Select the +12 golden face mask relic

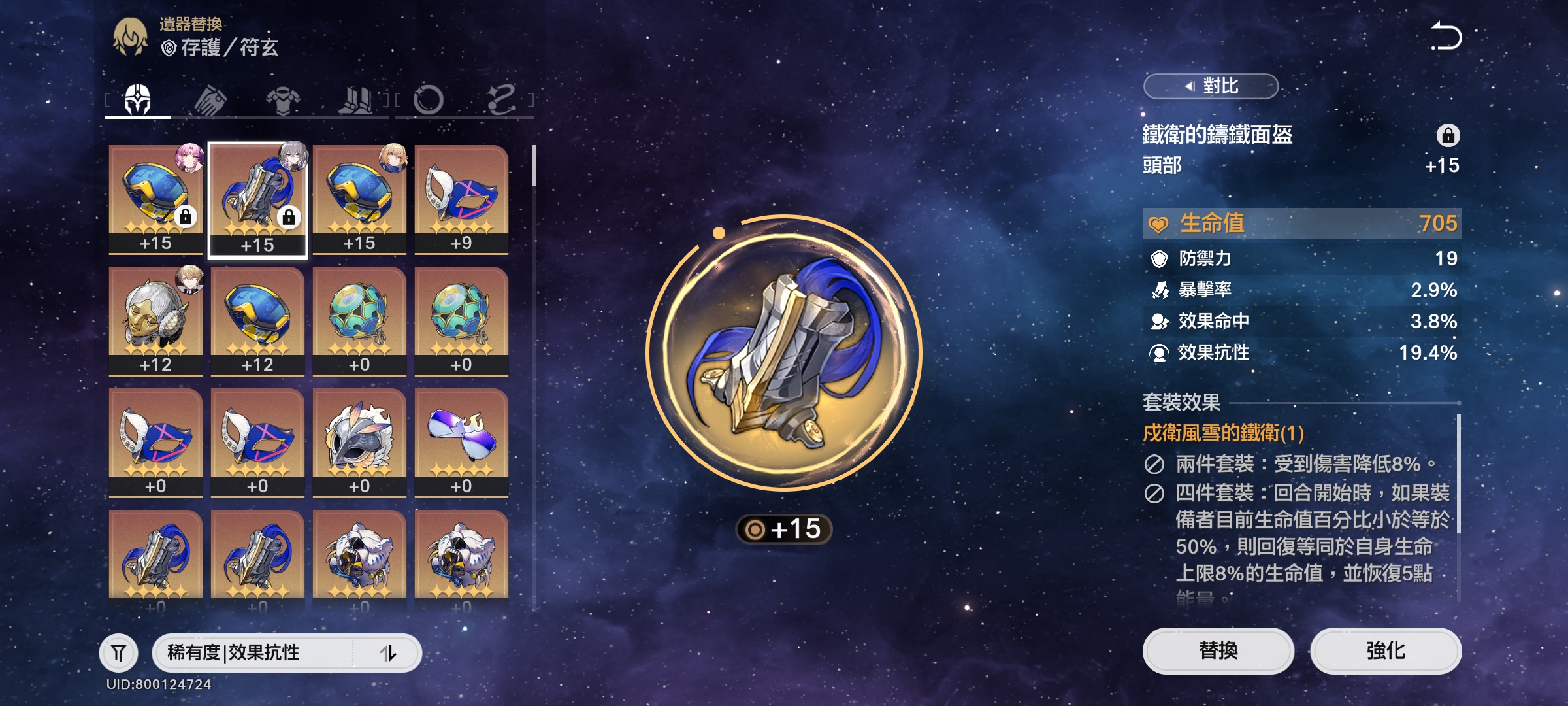click(x=155, y=321)
